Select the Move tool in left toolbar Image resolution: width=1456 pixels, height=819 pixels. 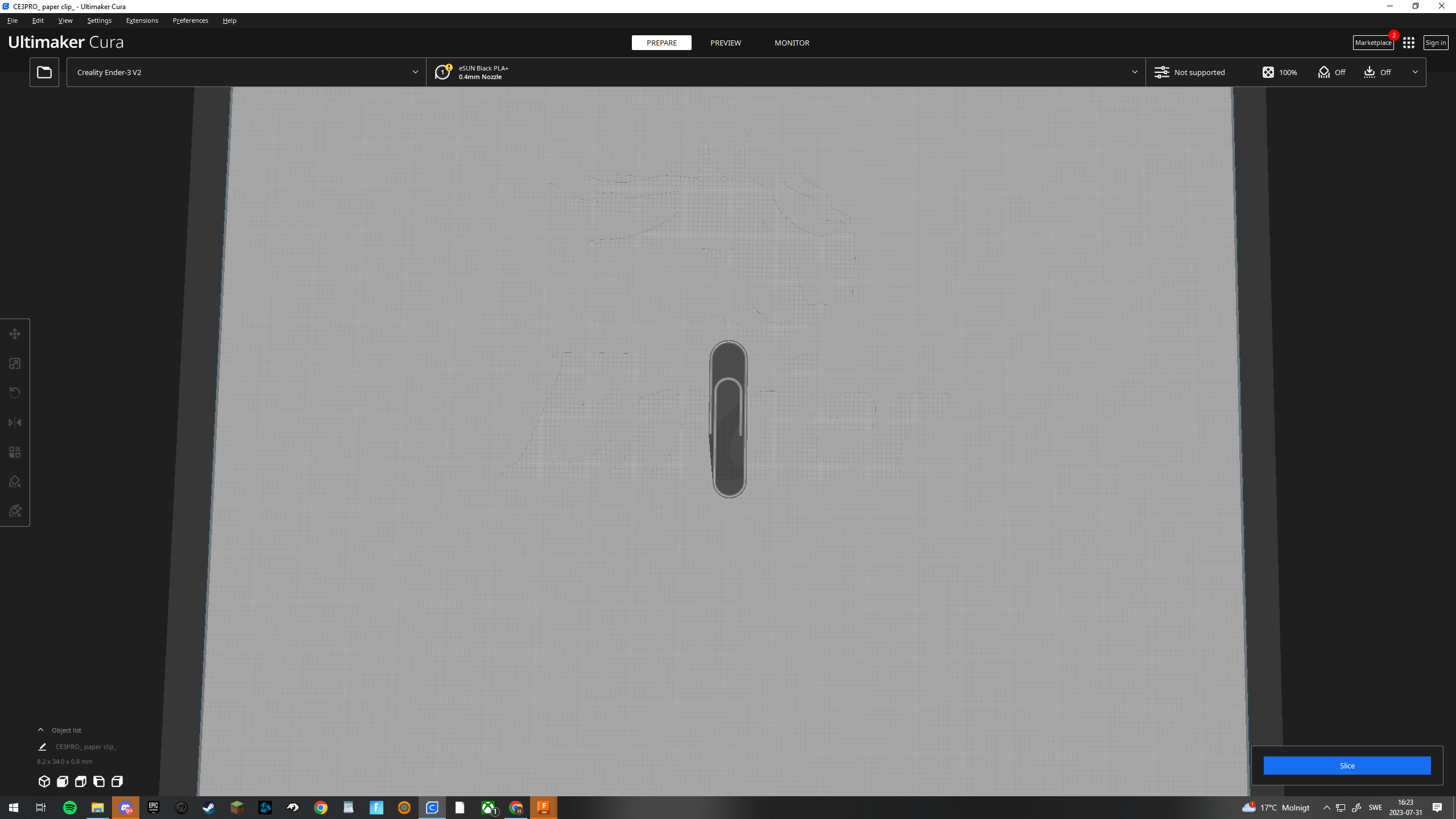coord(15,334)
